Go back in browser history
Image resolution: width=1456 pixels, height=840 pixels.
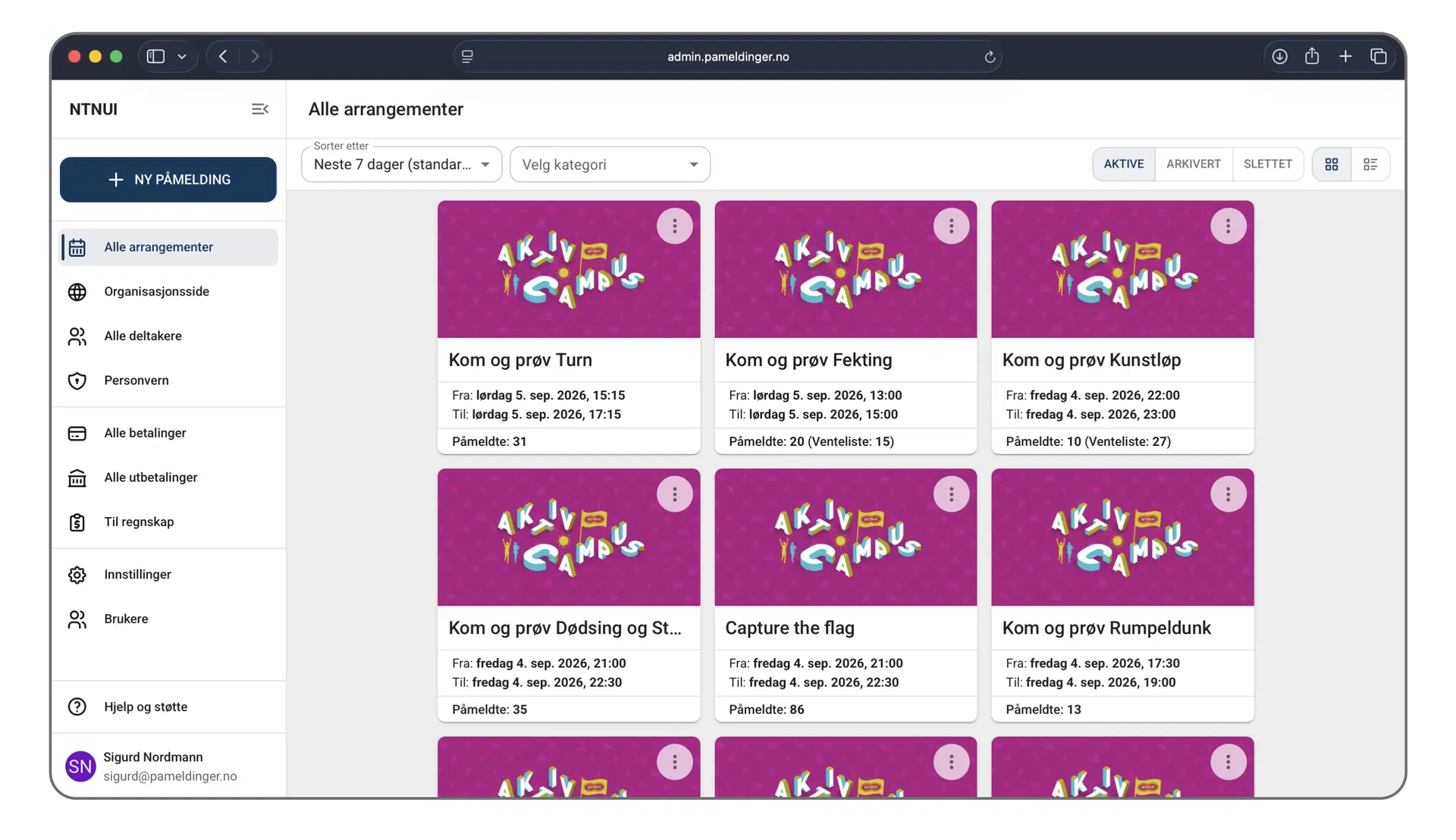[x=223, y=57]
